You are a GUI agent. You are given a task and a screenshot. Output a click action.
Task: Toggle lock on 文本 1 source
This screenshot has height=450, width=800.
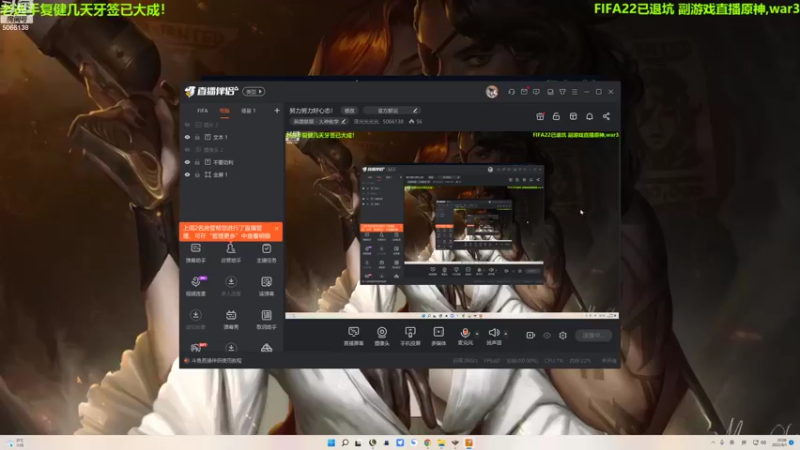(x=197, y=137)
